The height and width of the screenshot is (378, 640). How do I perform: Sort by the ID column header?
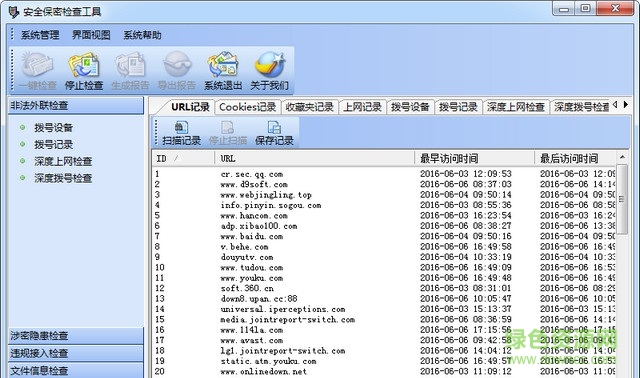[x=183, y=158]
